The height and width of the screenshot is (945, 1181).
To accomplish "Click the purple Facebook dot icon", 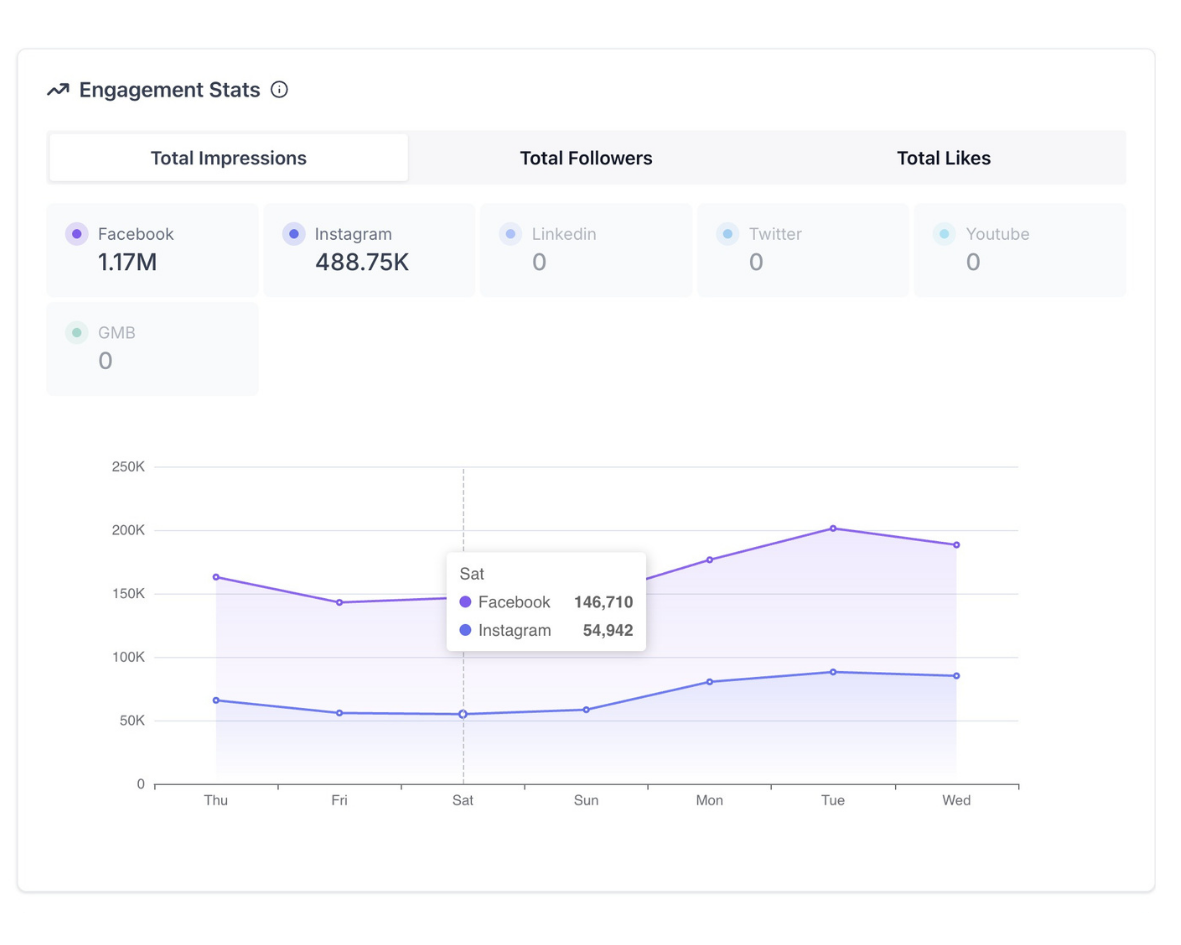I will [x=77, y=234].
